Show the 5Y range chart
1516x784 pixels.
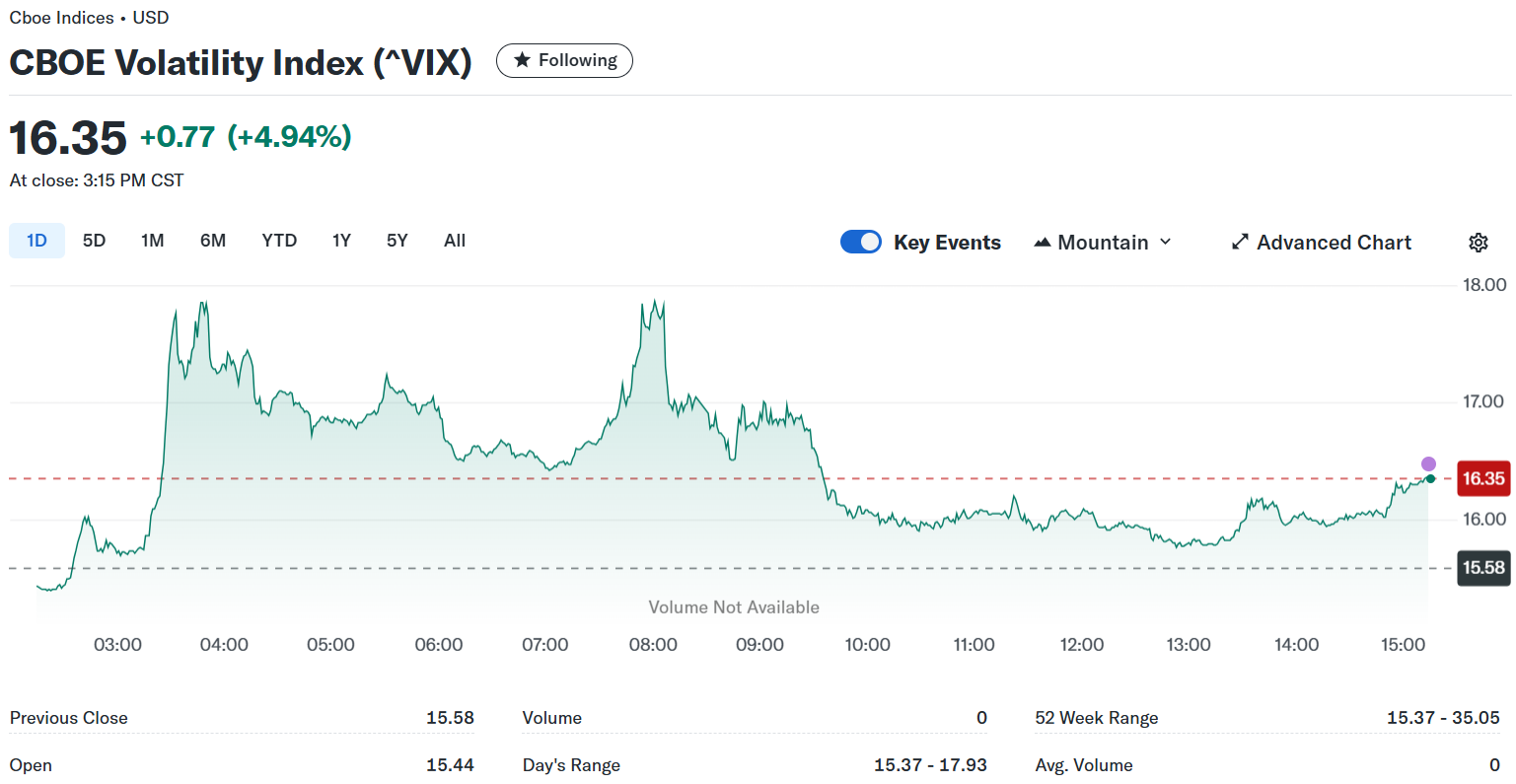397,241
